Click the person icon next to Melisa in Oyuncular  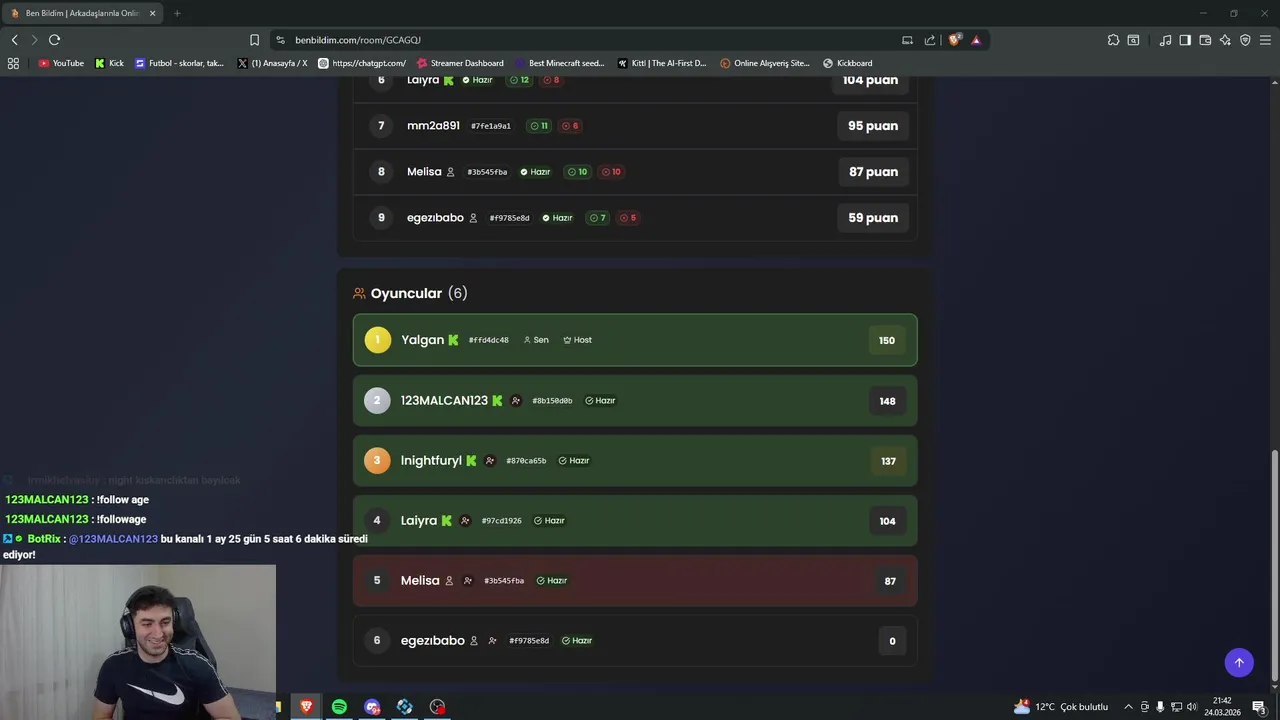449,581
